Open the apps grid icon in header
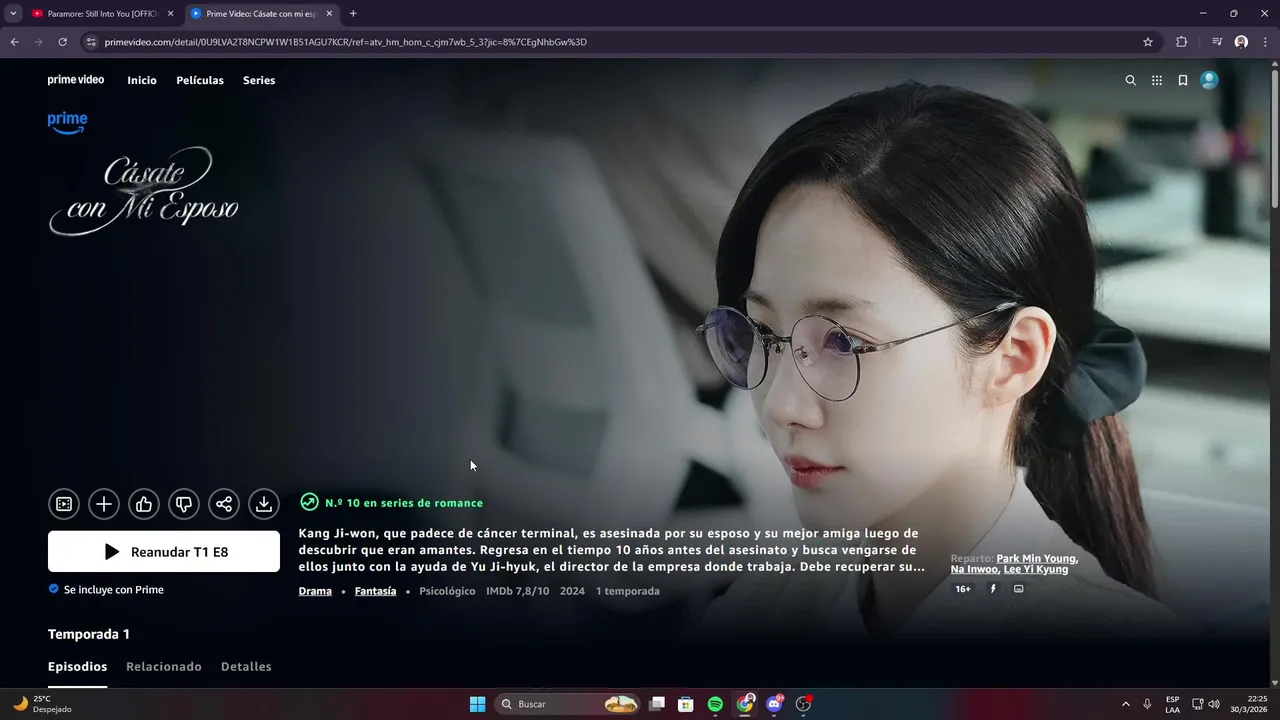Screen dimensions: 1280x720 pyautogui.click(x=1157, y=80)
